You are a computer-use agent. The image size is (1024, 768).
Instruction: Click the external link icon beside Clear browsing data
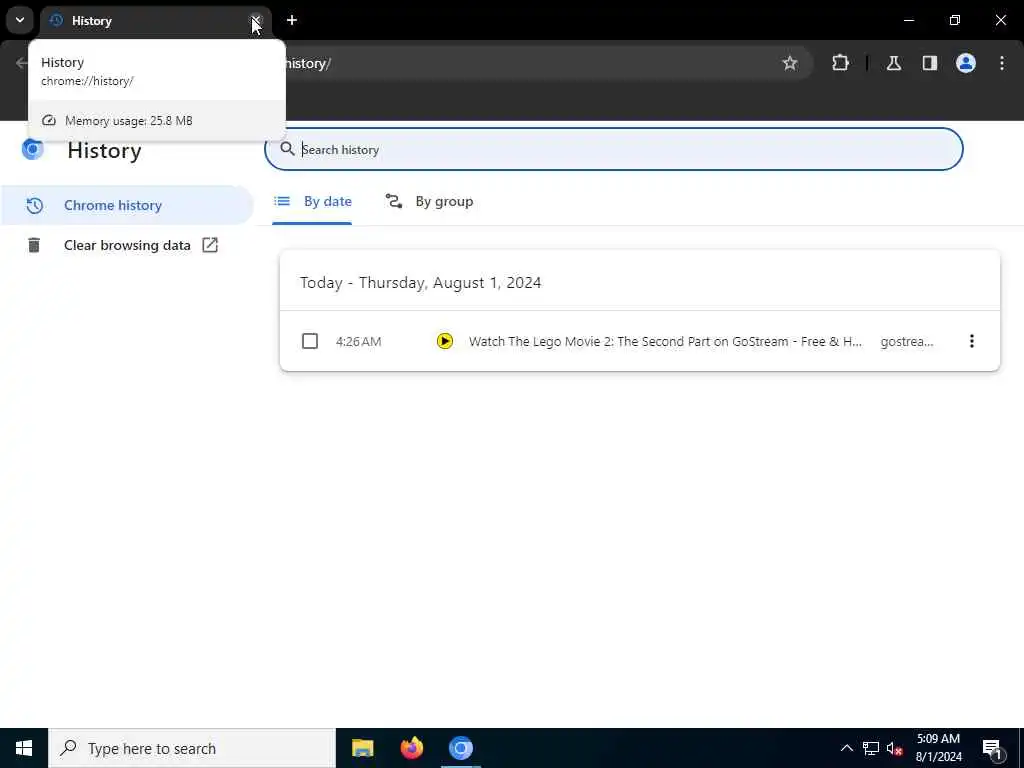point(210,245)
